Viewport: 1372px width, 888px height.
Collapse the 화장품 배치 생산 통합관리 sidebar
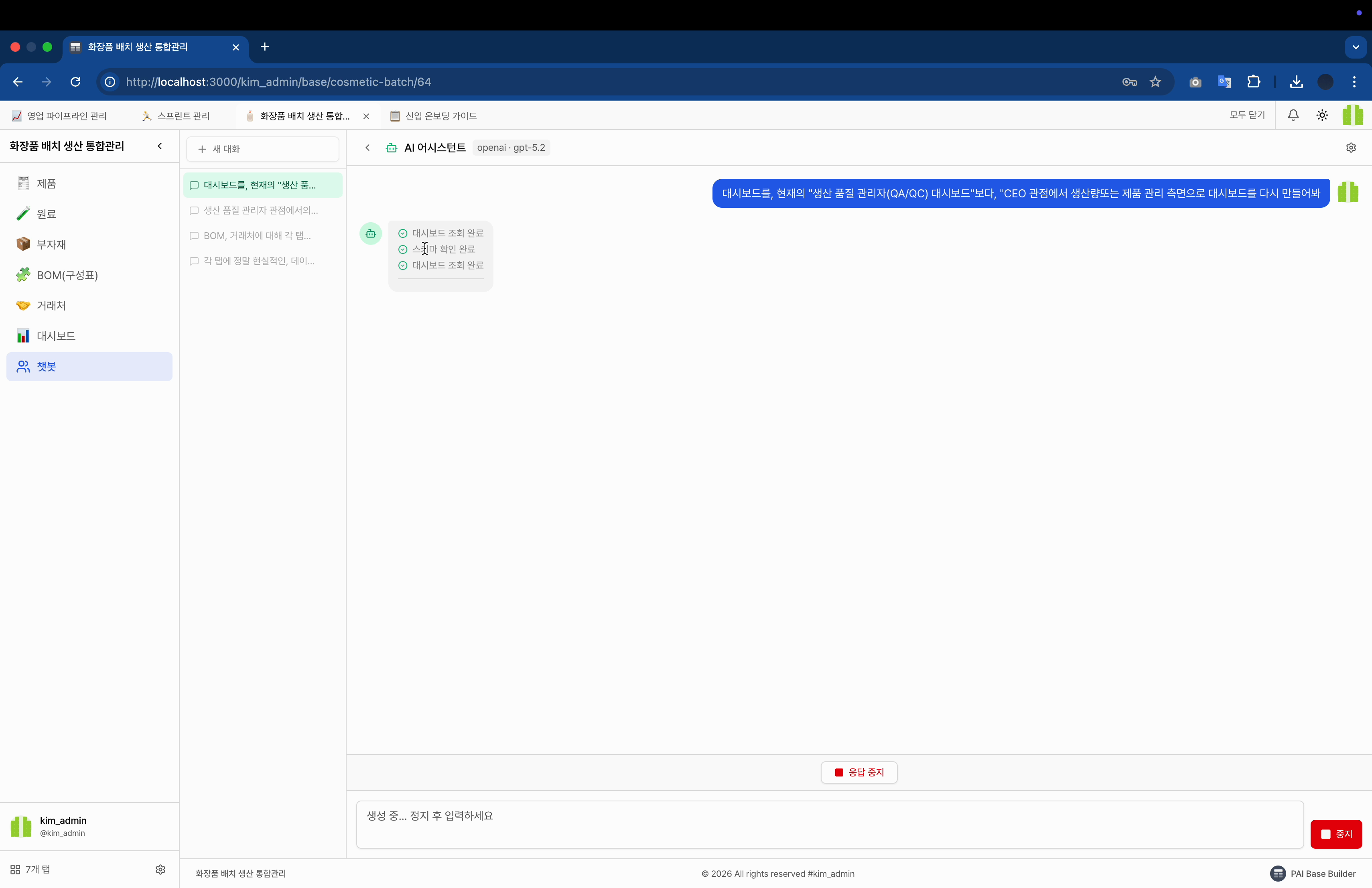(x=160, y=146)
